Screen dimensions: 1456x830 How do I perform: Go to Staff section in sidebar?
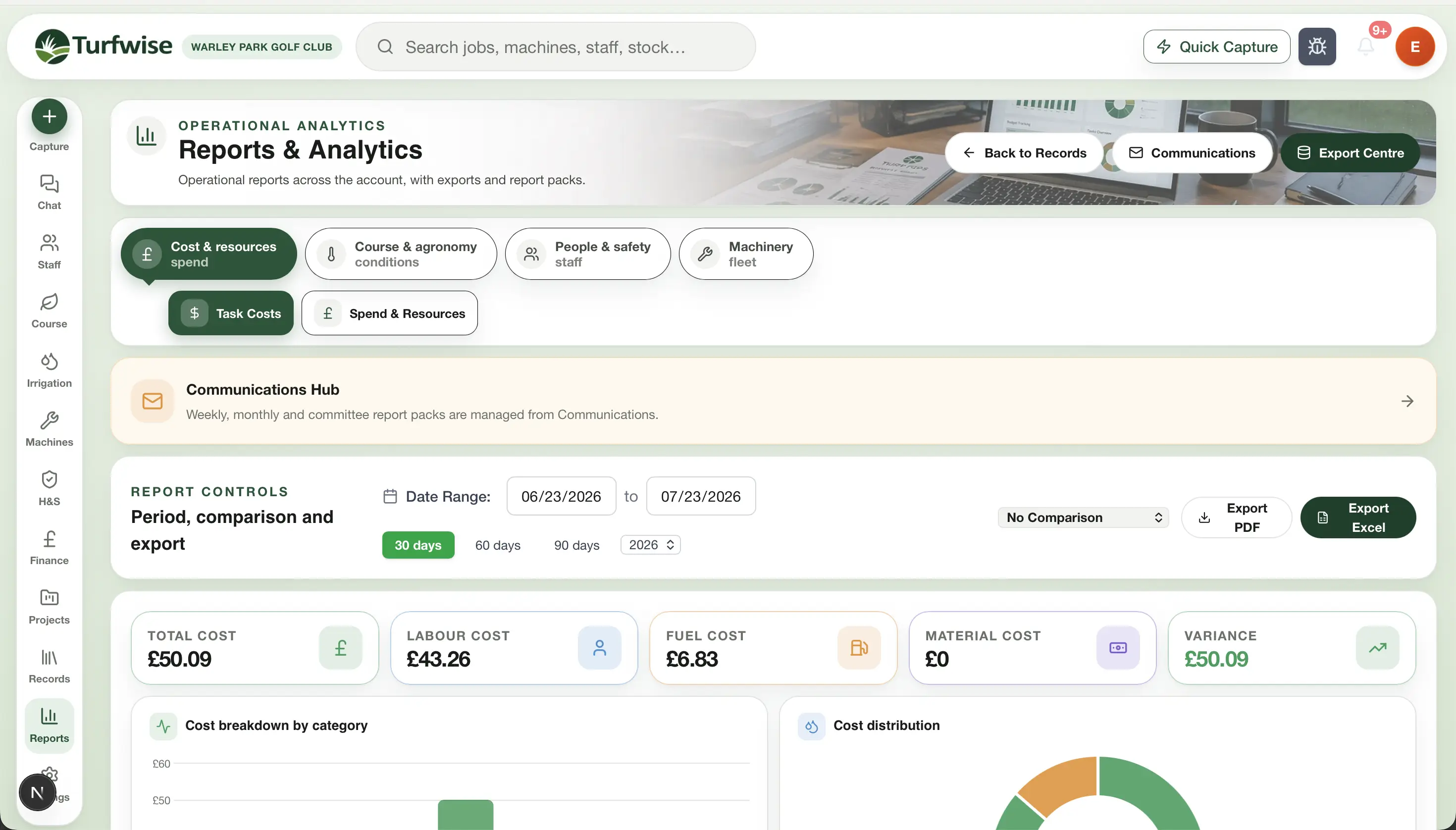tap(49, 252)
